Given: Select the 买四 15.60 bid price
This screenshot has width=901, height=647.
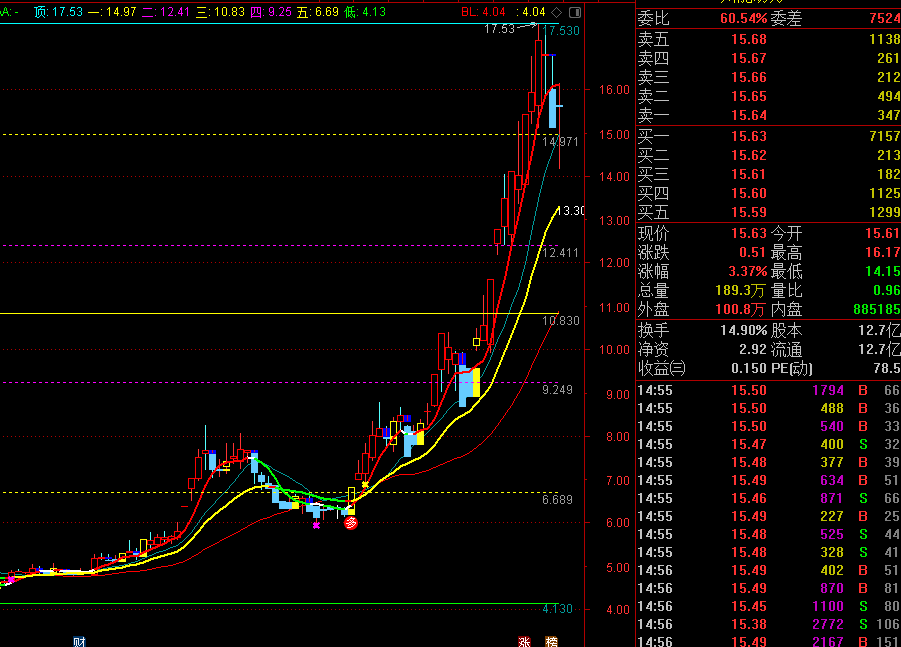Looking at the screenshot, I should (749, 193).
